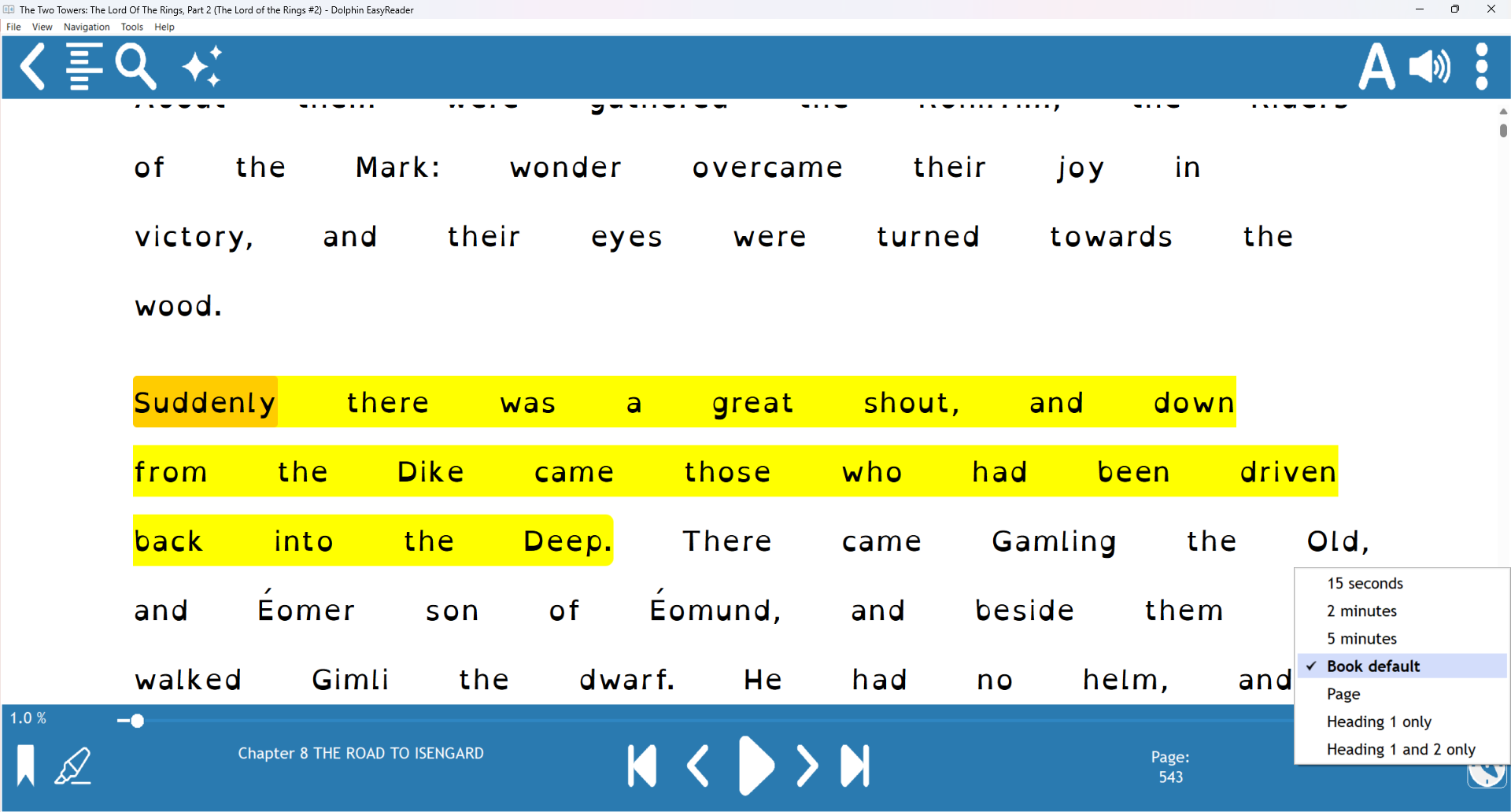Add a bookmark with the bookmark icon
1511x812 pixels.
coord(26,765)
